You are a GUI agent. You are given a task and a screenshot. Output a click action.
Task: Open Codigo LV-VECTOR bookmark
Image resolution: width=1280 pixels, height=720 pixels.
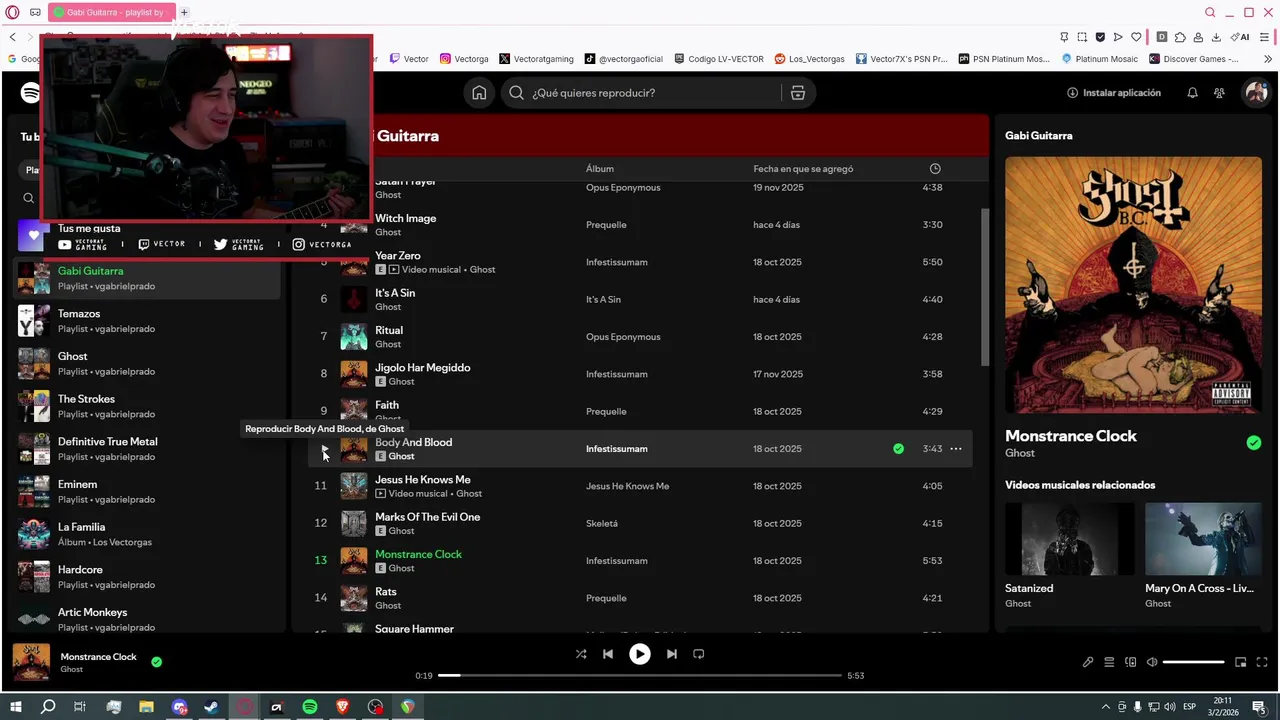pos(719,59)
